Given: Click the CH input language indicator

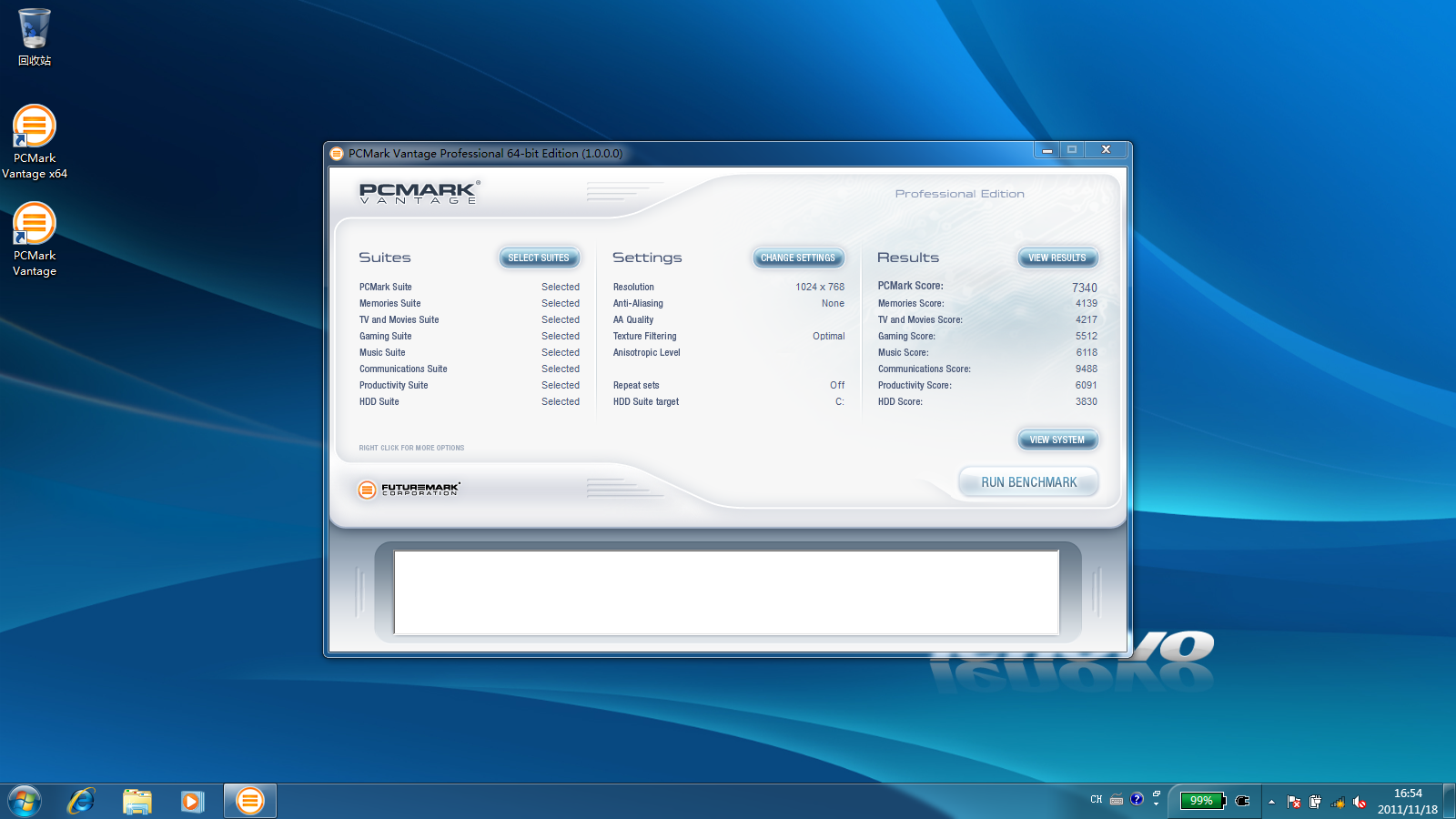Looking at the screenshot, I should point(1096,800).
